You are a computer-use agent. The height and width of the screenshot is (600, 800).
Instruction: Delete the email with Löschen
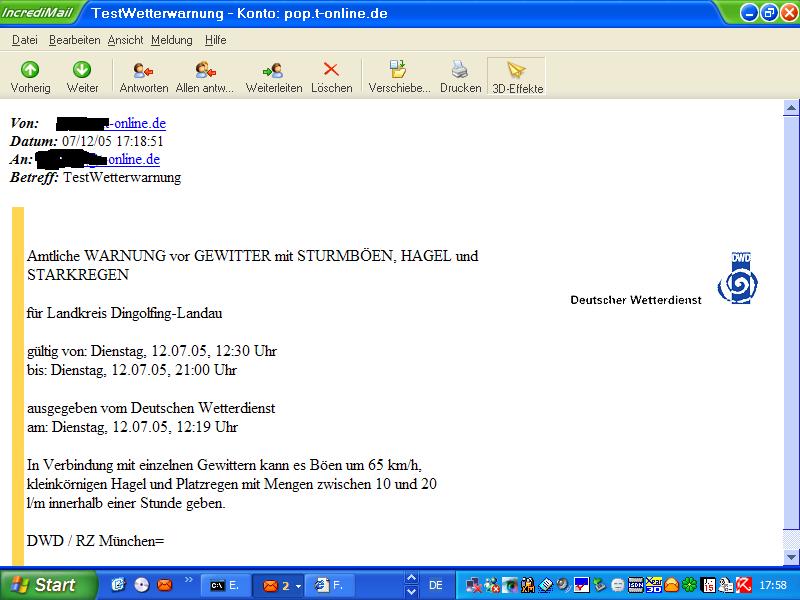coord(331,77)
